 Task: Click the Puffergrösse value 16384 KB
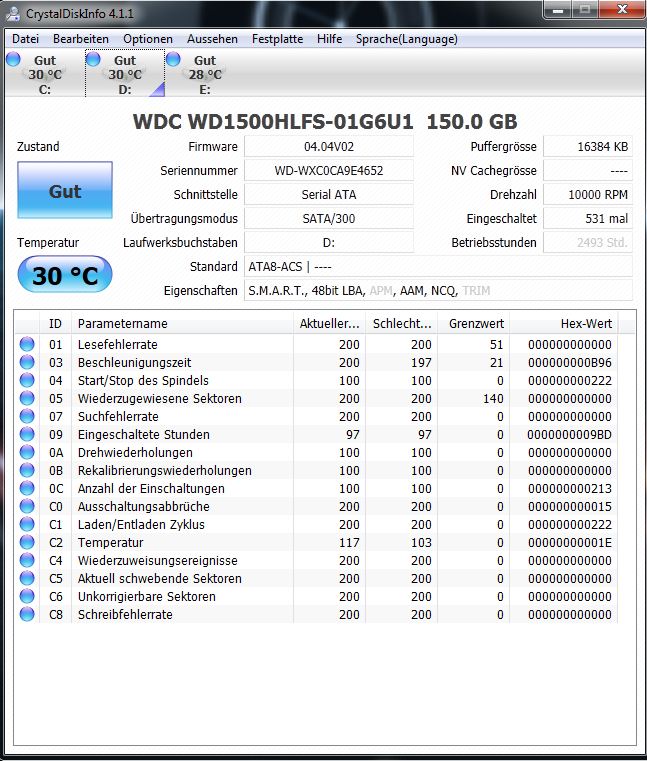[588, 147]
